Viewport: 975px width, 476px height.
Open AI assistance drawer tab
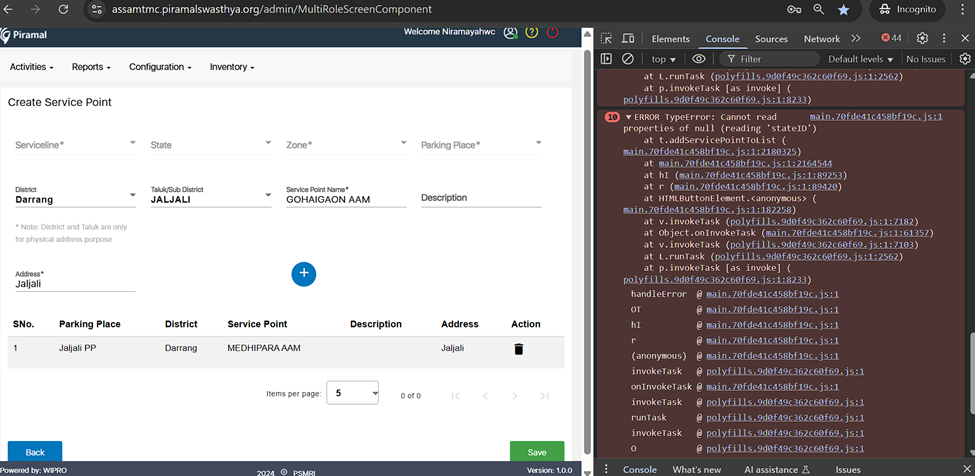(x=777, y=469)
